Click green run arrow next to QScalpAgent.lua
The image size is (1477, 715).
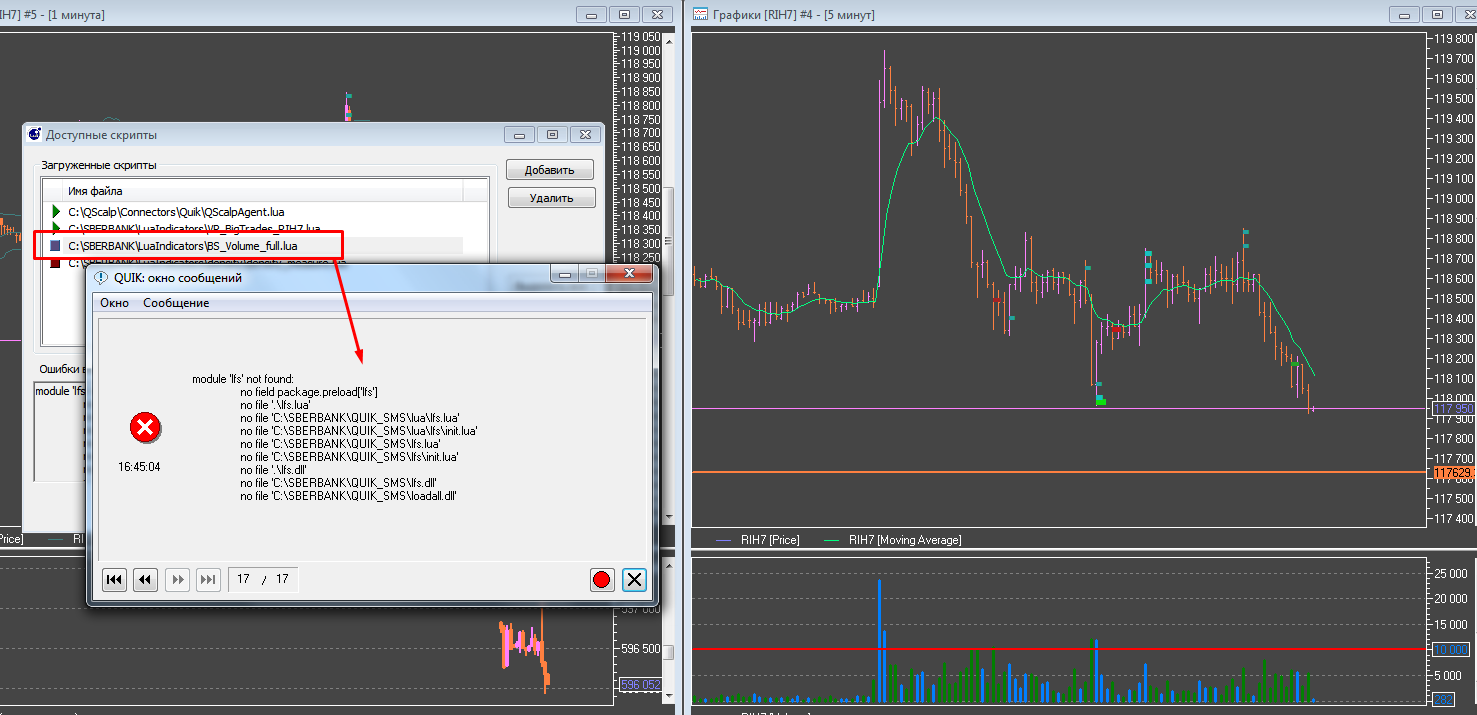click(x=56, y=212)
